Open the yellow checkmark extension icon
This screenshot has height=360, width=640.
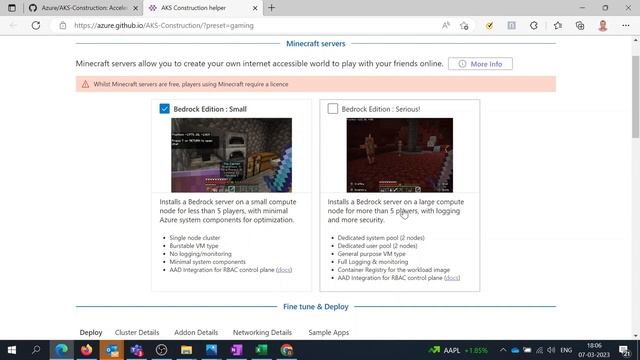pos(489,26)
